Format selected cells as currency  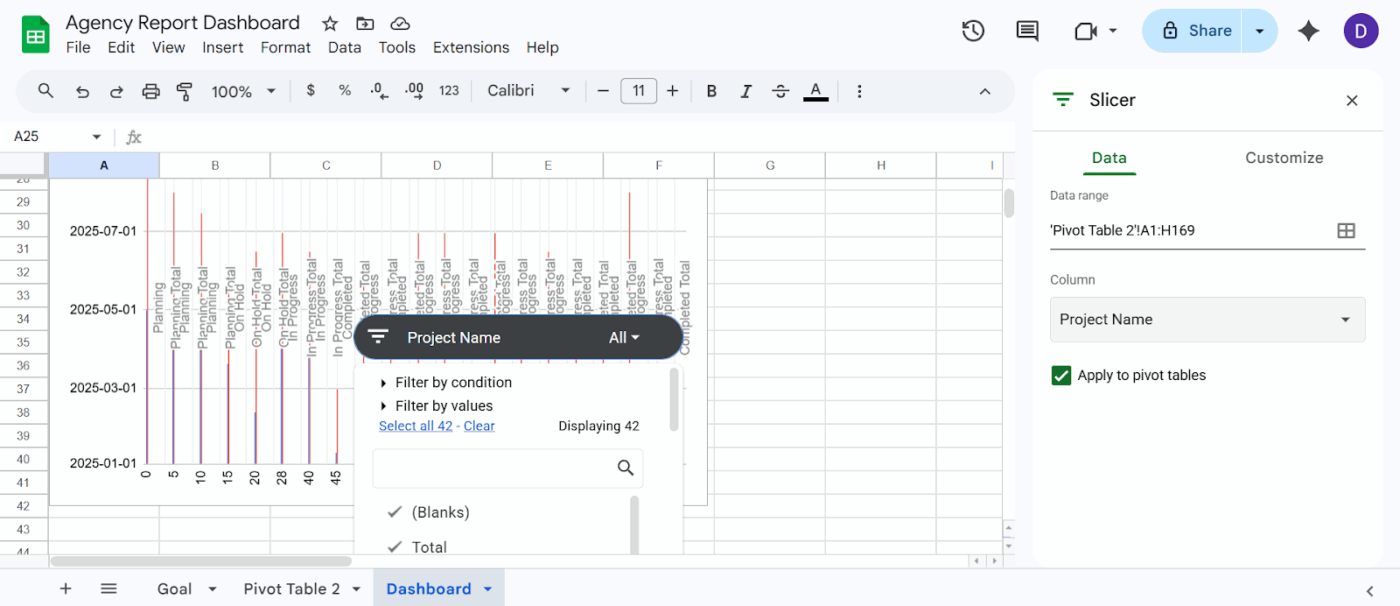(310, 90)
